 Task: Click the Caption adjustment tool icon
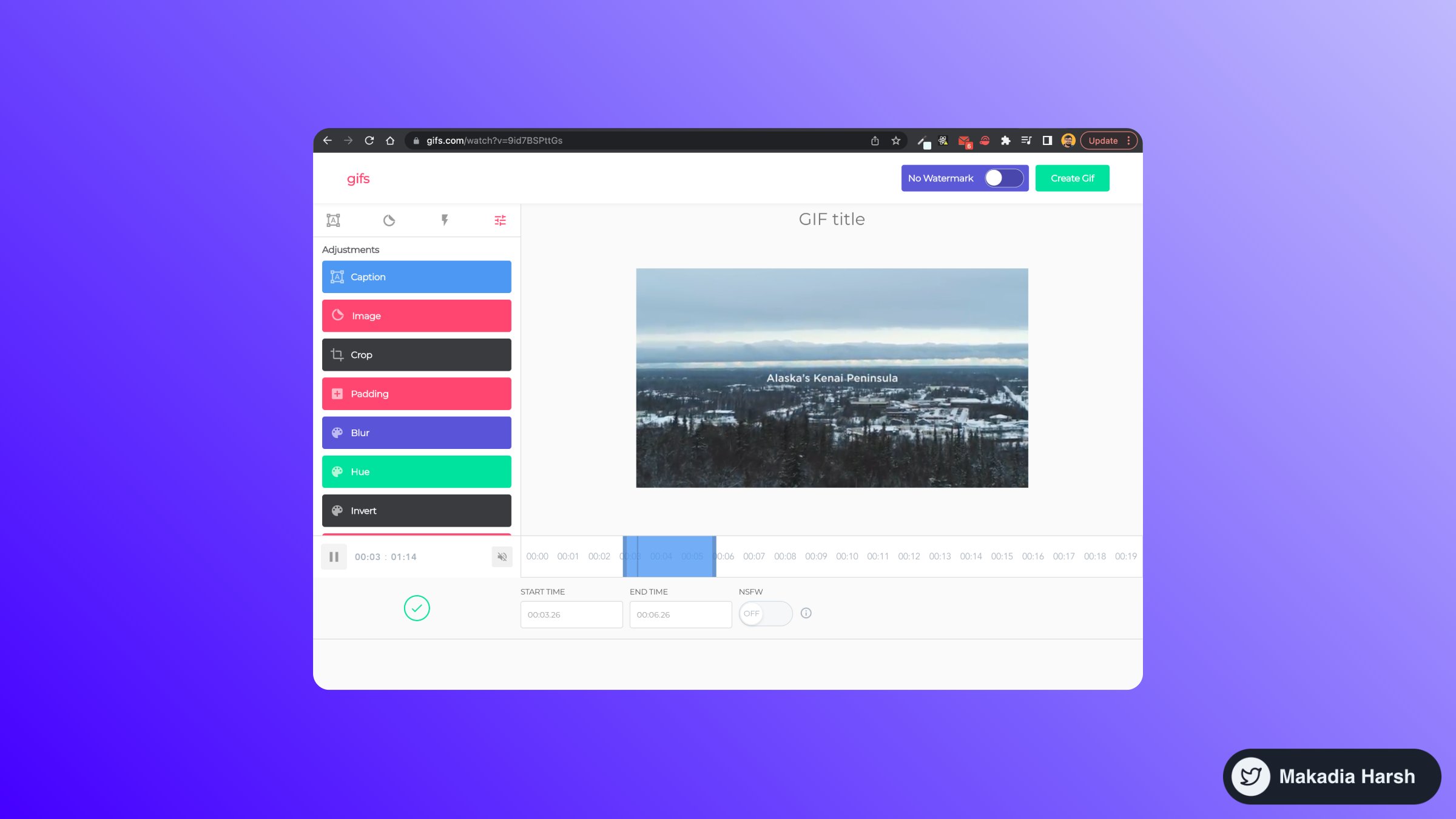(x=337, y=277)
